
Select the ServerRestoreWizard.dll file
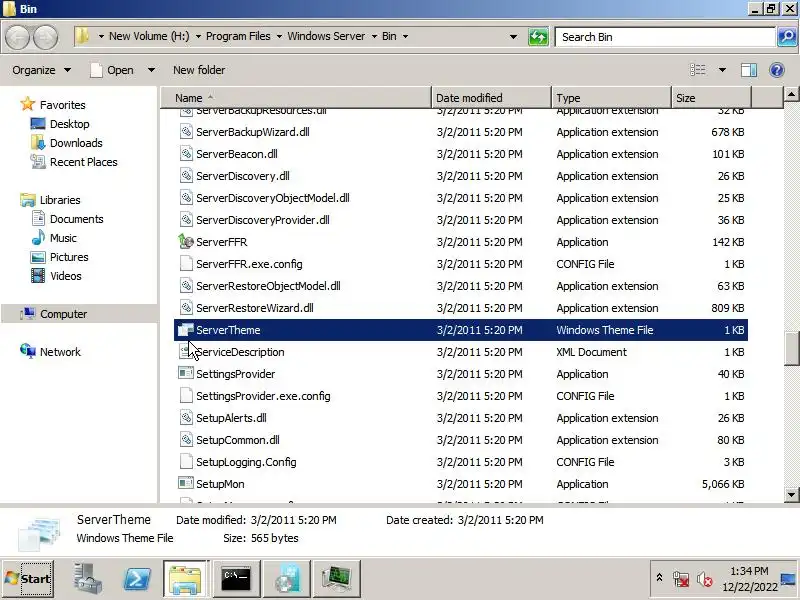(461, 308)
